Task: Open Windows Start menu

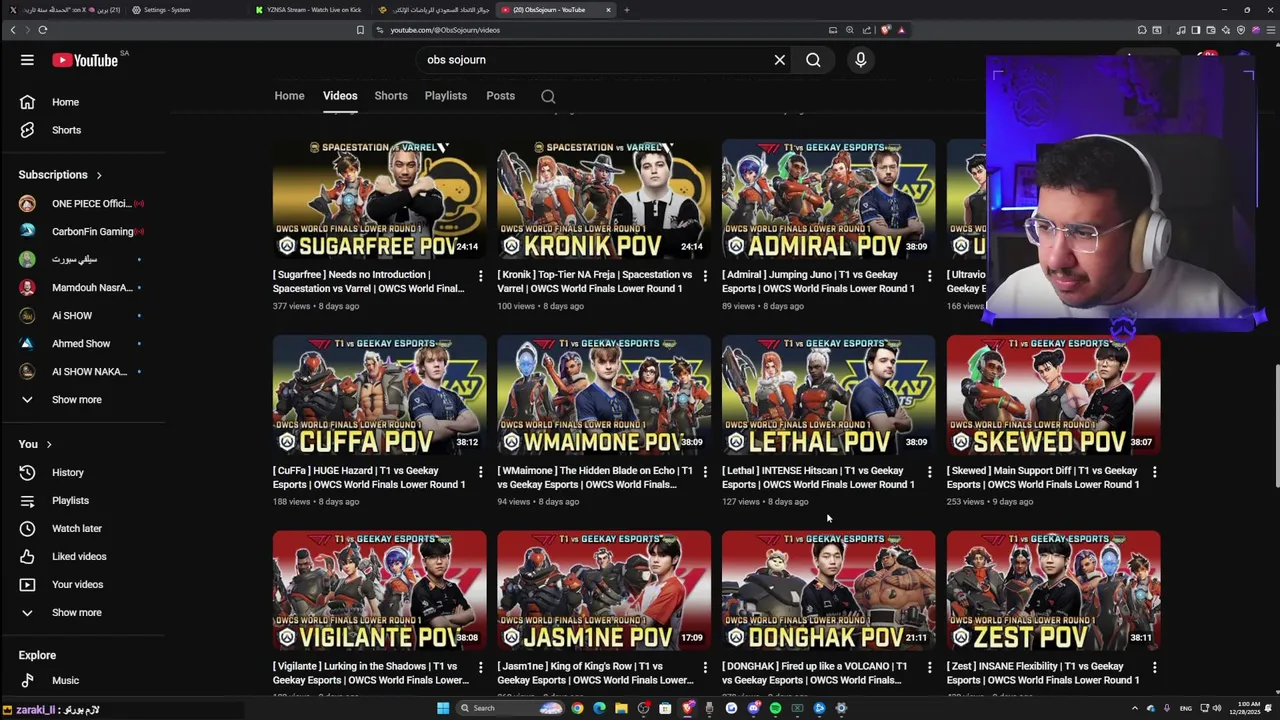Action: click(x=443, y=708)
